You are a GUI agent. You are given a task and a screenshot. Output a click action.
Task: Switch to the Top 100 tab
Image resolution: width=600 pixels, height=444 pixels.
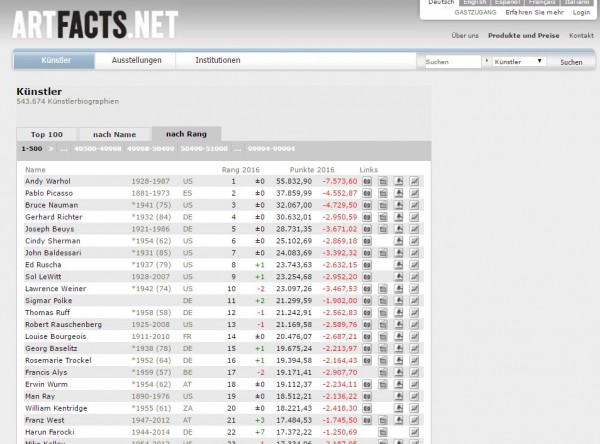47,134
